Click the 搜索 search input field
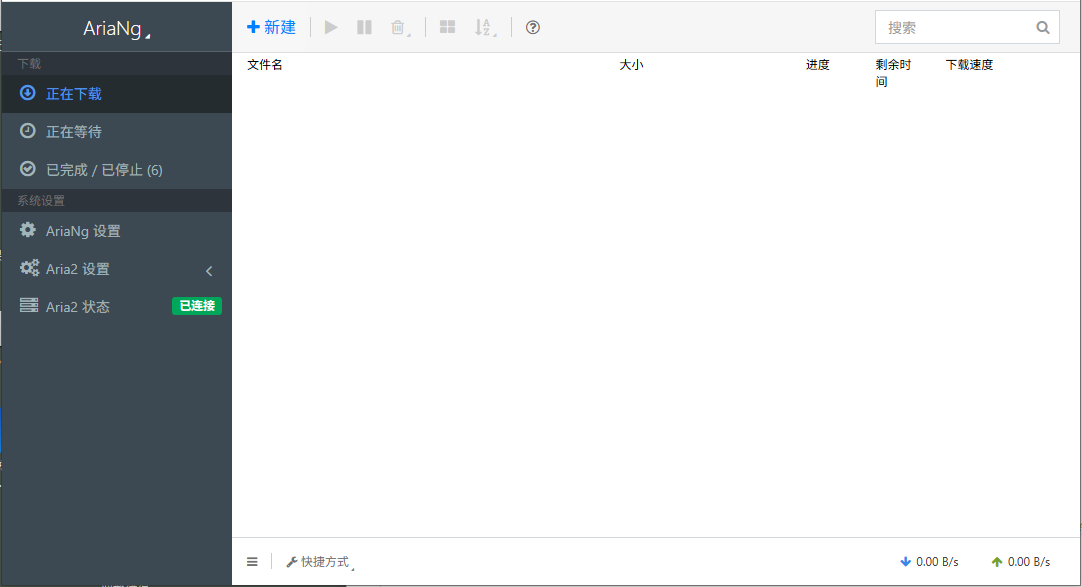 pyautogui.click(x=955, y=27)
